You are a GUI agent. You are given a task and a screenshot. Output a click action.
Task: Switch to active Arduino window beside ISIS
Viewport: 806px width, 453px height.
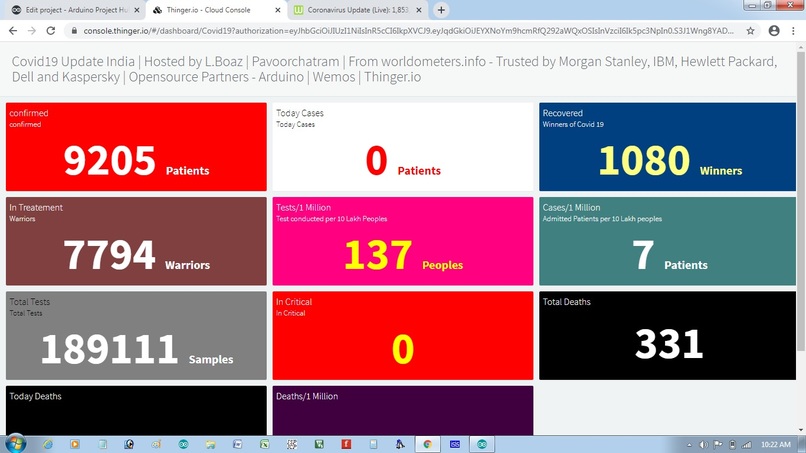tap(482, 444)
